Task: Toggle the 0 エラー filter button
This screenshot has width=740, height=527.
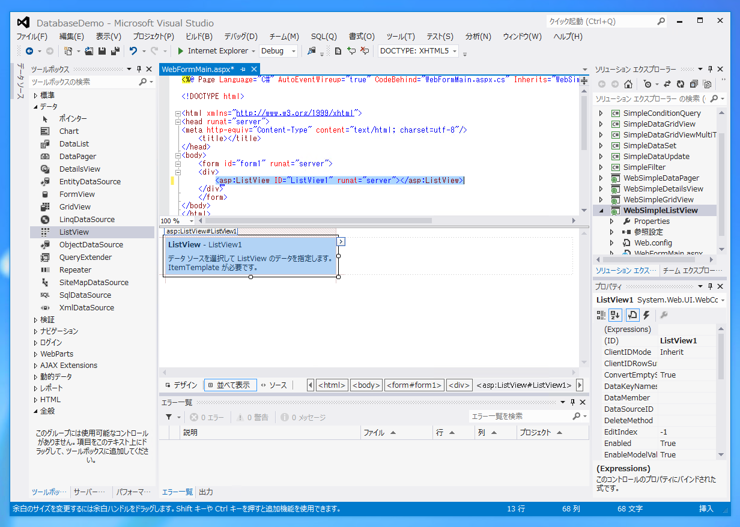Action: pyautogui.click(x=207, y=417)
